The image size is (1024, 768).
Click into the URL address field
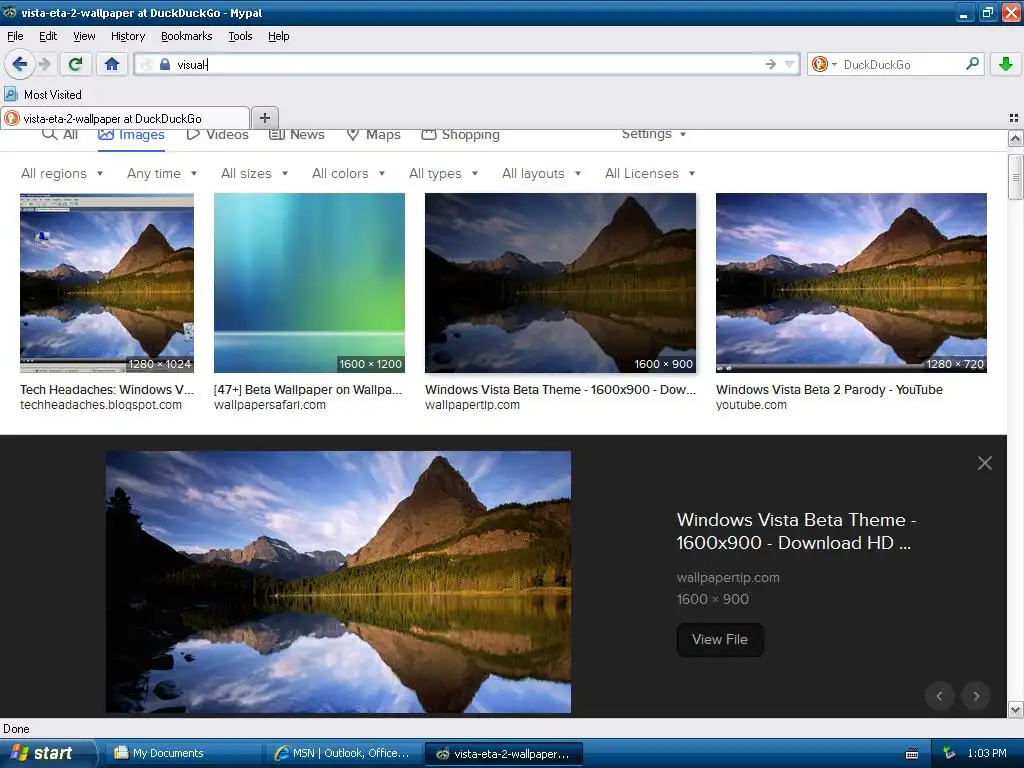467,64
